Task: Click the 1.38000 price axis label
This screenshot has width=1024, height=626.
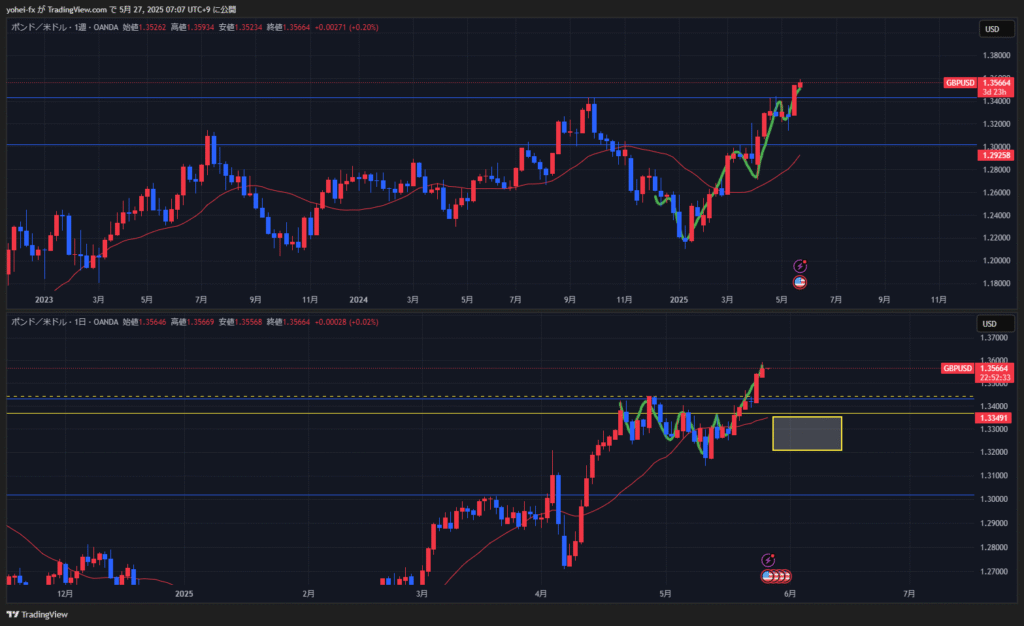Action: [x=996, y=55]
